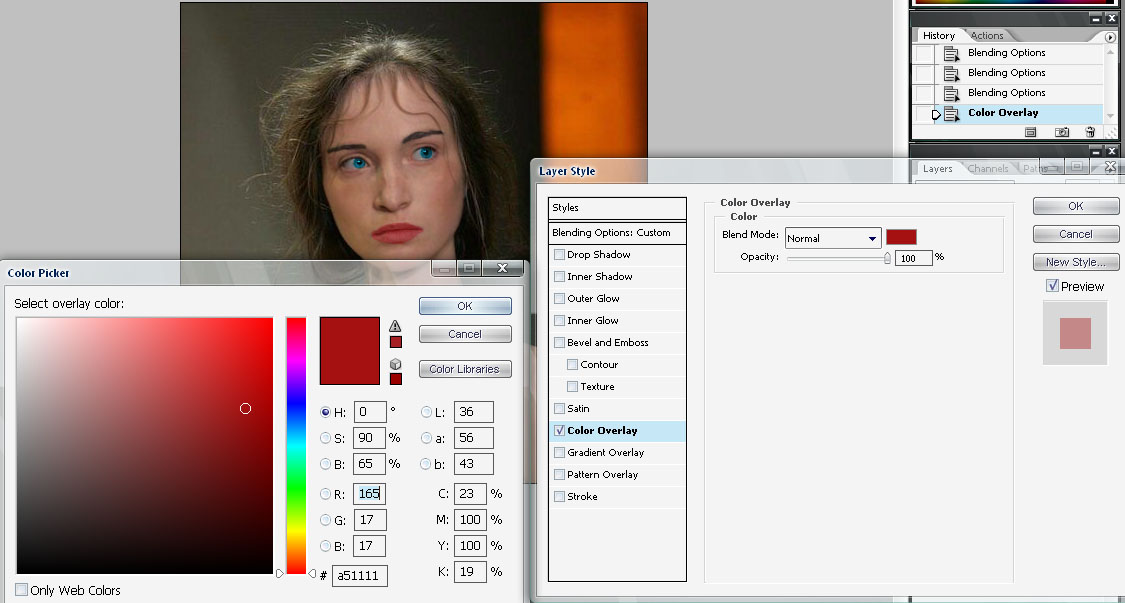
Task: Toggle the Preview checkbox in Layer Style
Action: point(1053,286)
